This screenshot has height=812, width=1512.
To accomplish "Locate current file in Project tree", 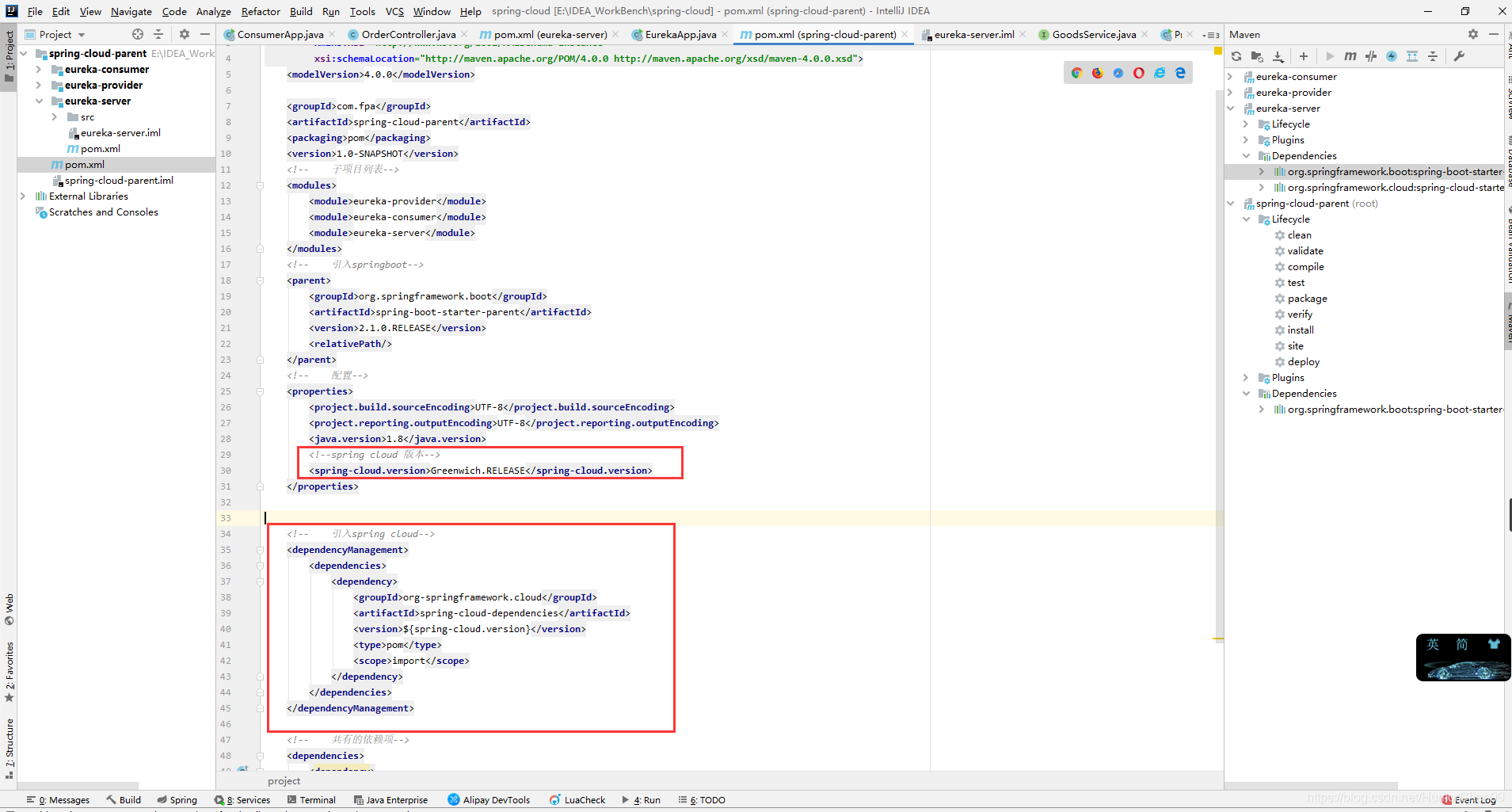I will [x=138, y=34].
